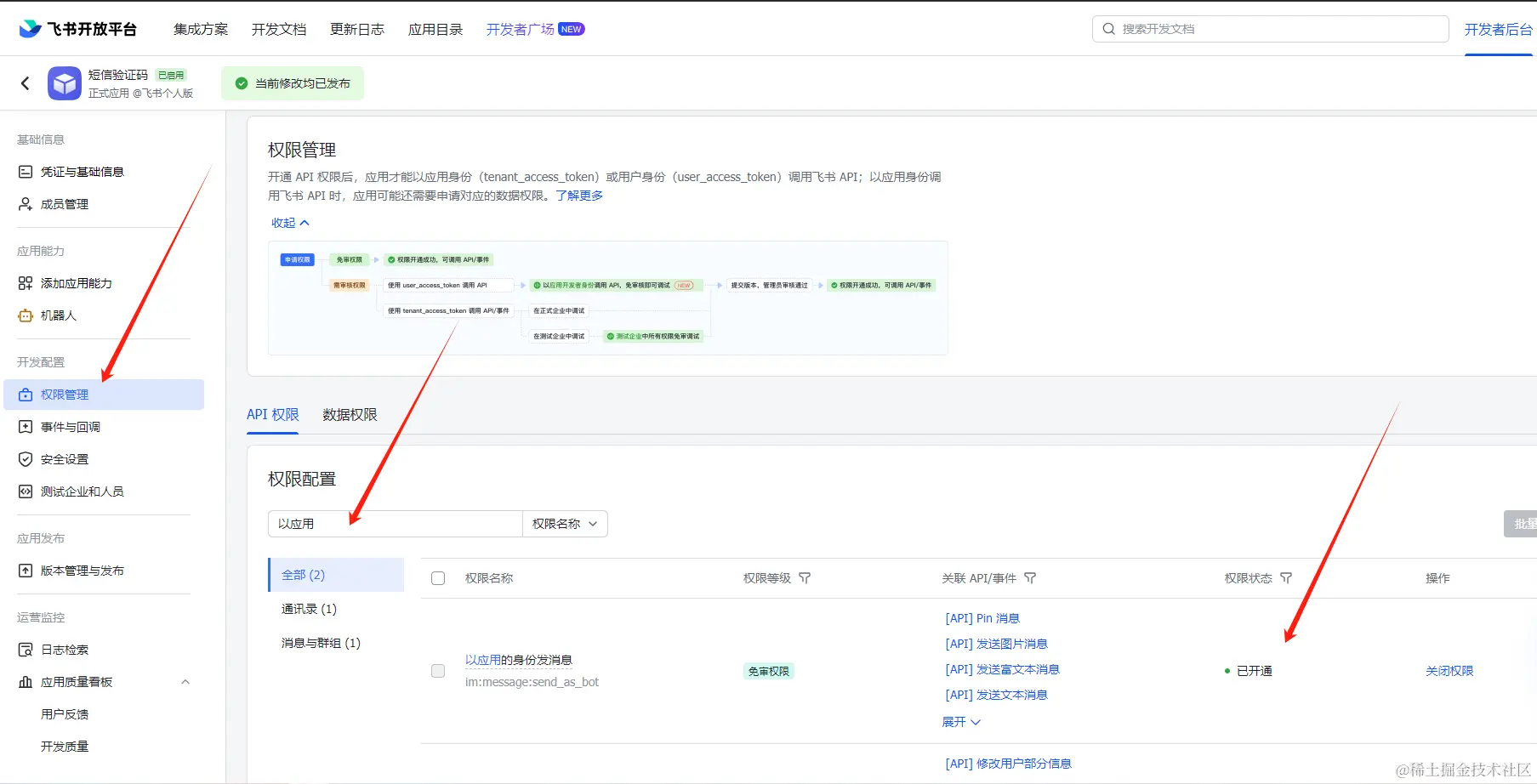Click the 操作 column header
Screen dimensions: 1537x784
click(1437, 578)
